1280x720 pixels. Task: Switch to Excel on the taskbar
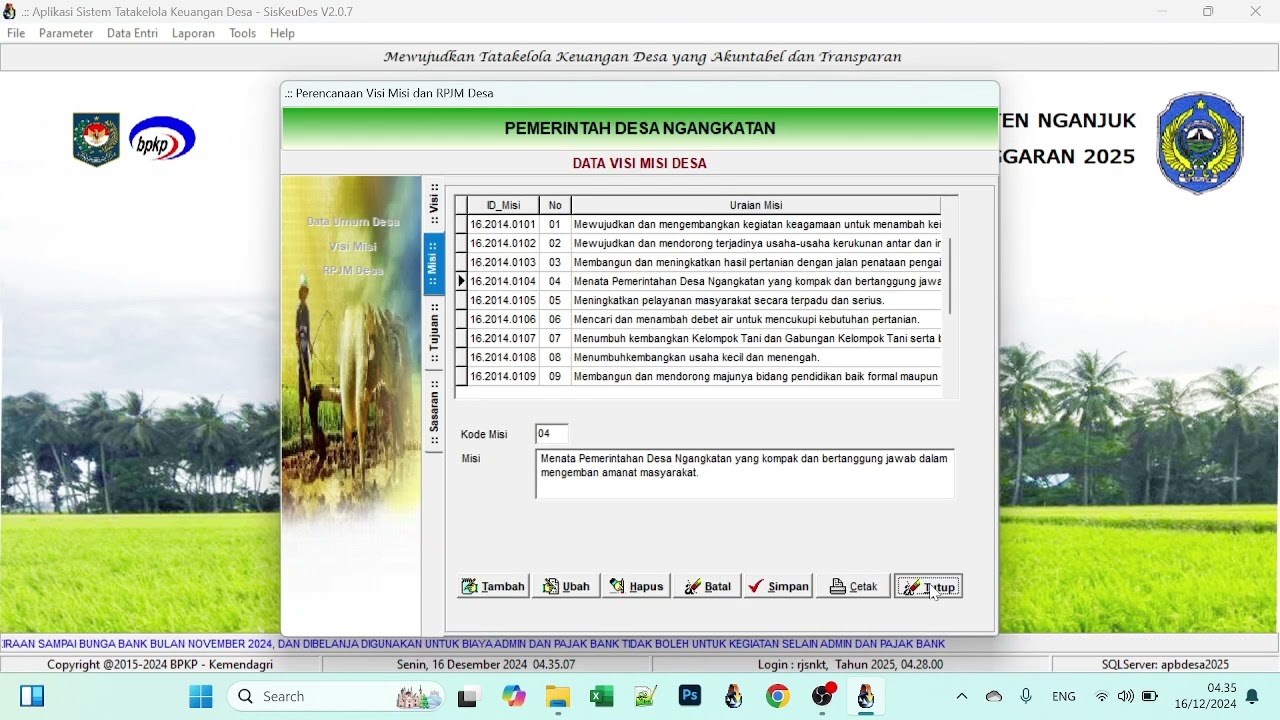[602, 696]
